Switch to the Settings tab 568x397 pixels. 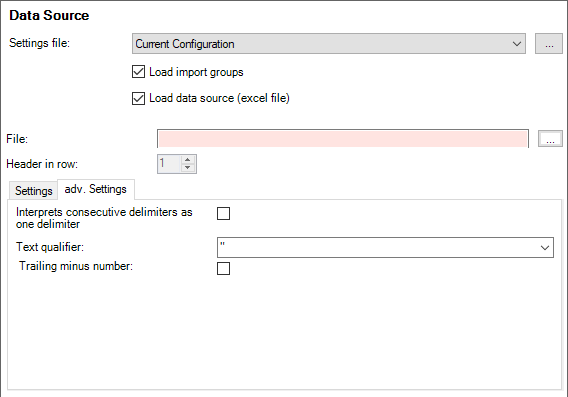point(33,191)
